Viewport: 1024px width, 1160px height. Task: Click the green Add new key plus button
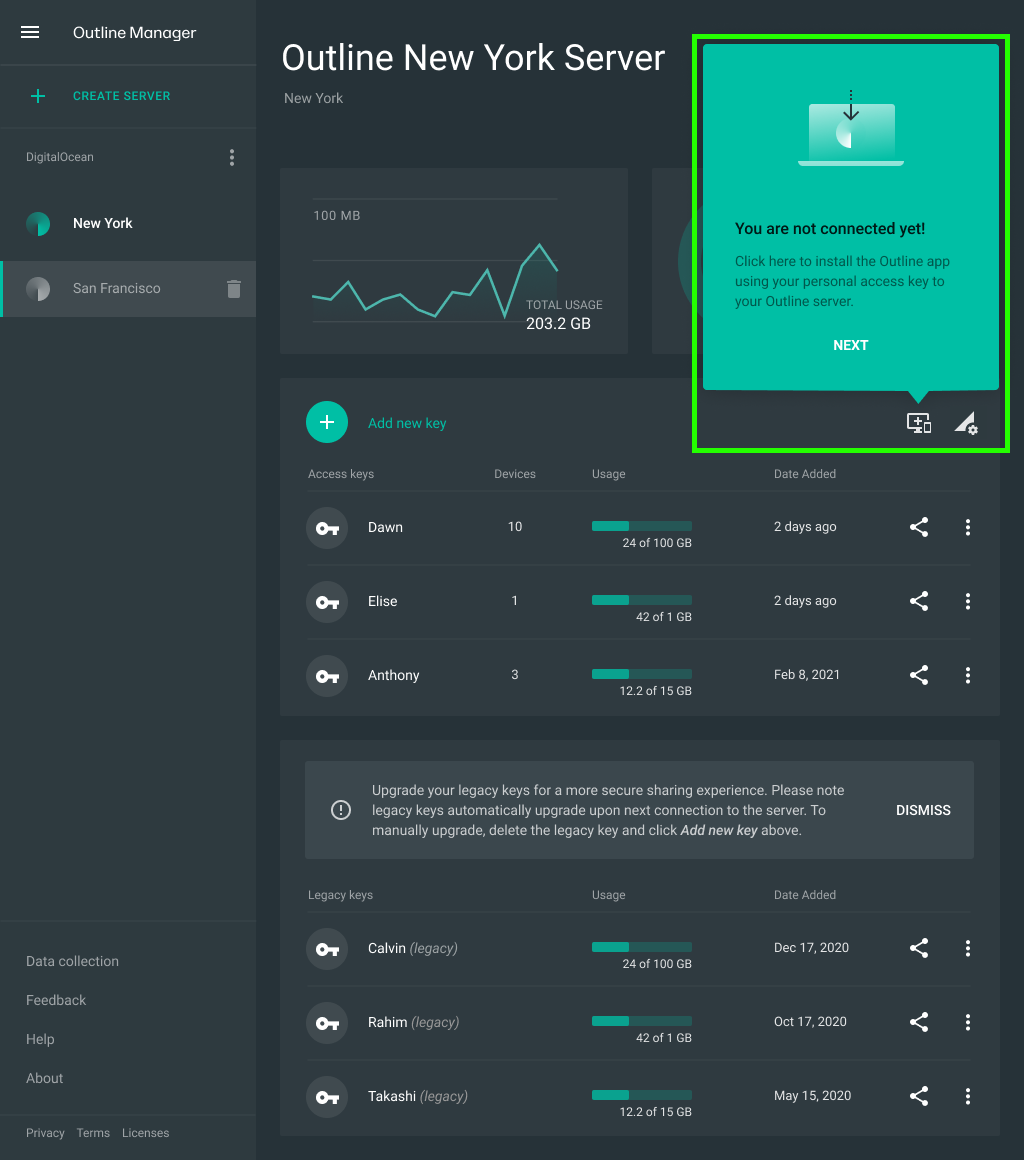(x=327, y=423)
